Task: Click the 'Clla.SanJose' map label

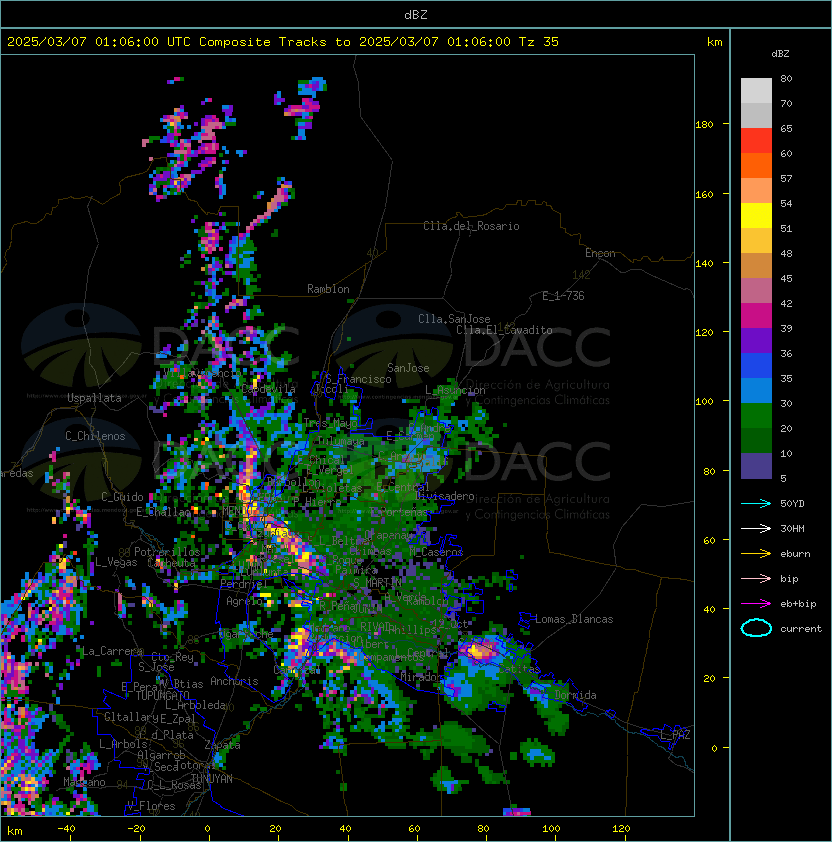Action: [x=454, y=319]
